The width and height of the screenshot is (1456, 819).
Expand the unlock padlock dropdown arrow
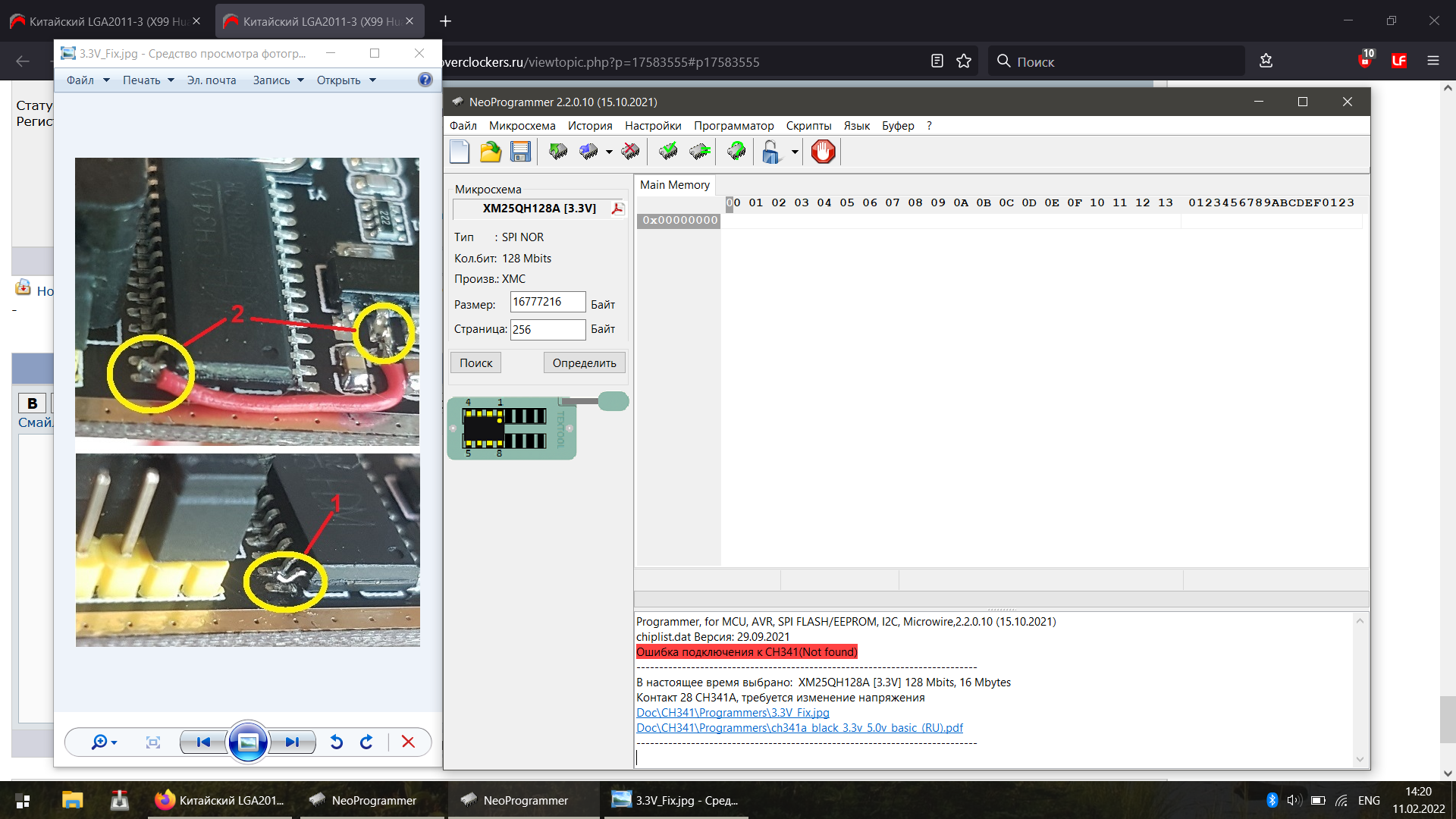(795, 152)
